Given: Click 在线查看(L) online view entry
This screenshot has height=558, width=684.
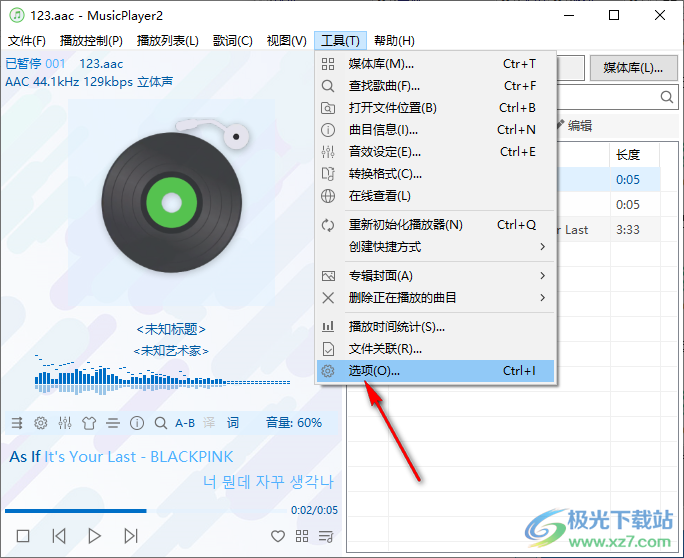Looking at the screenshot, I should pyautogui.click(x=435, y=196).
